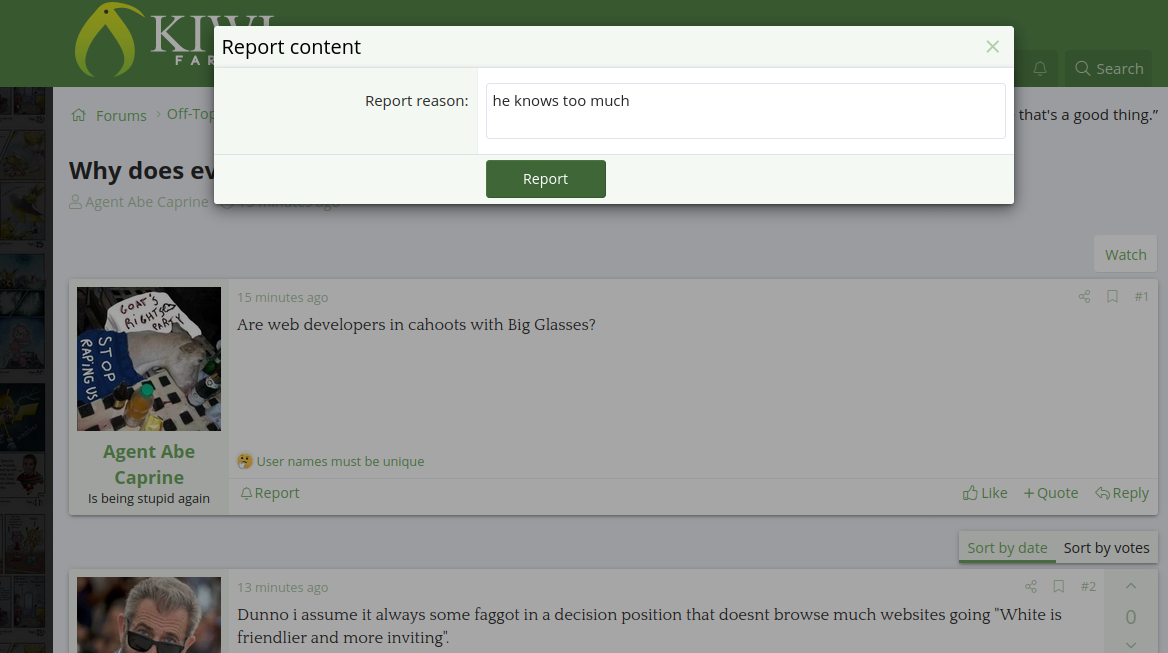Switch to Sort by votes tab
The width and height of the screenshot is (1168, 653).
pyautogui.click(x=1106, y=548)
